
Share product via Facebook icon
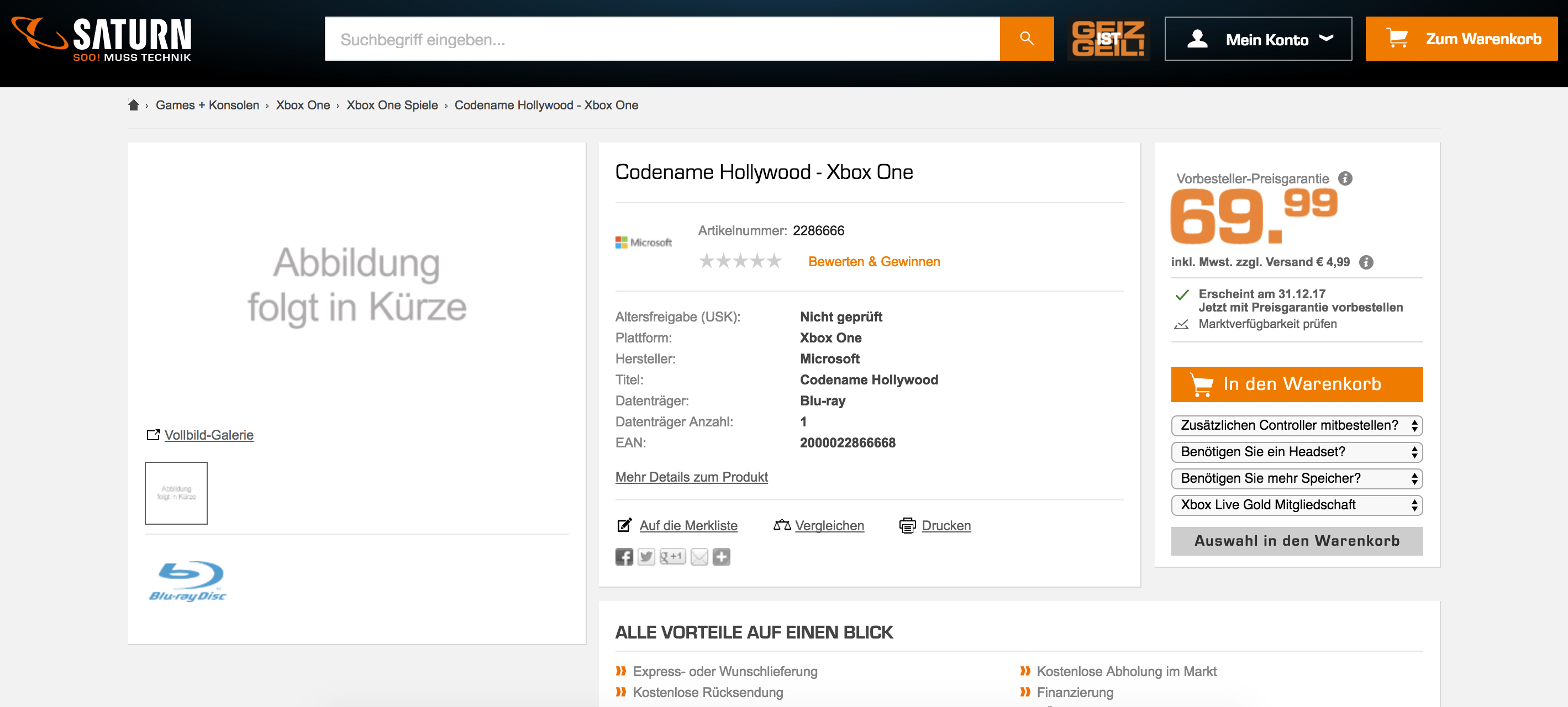(x=624, y=557)
